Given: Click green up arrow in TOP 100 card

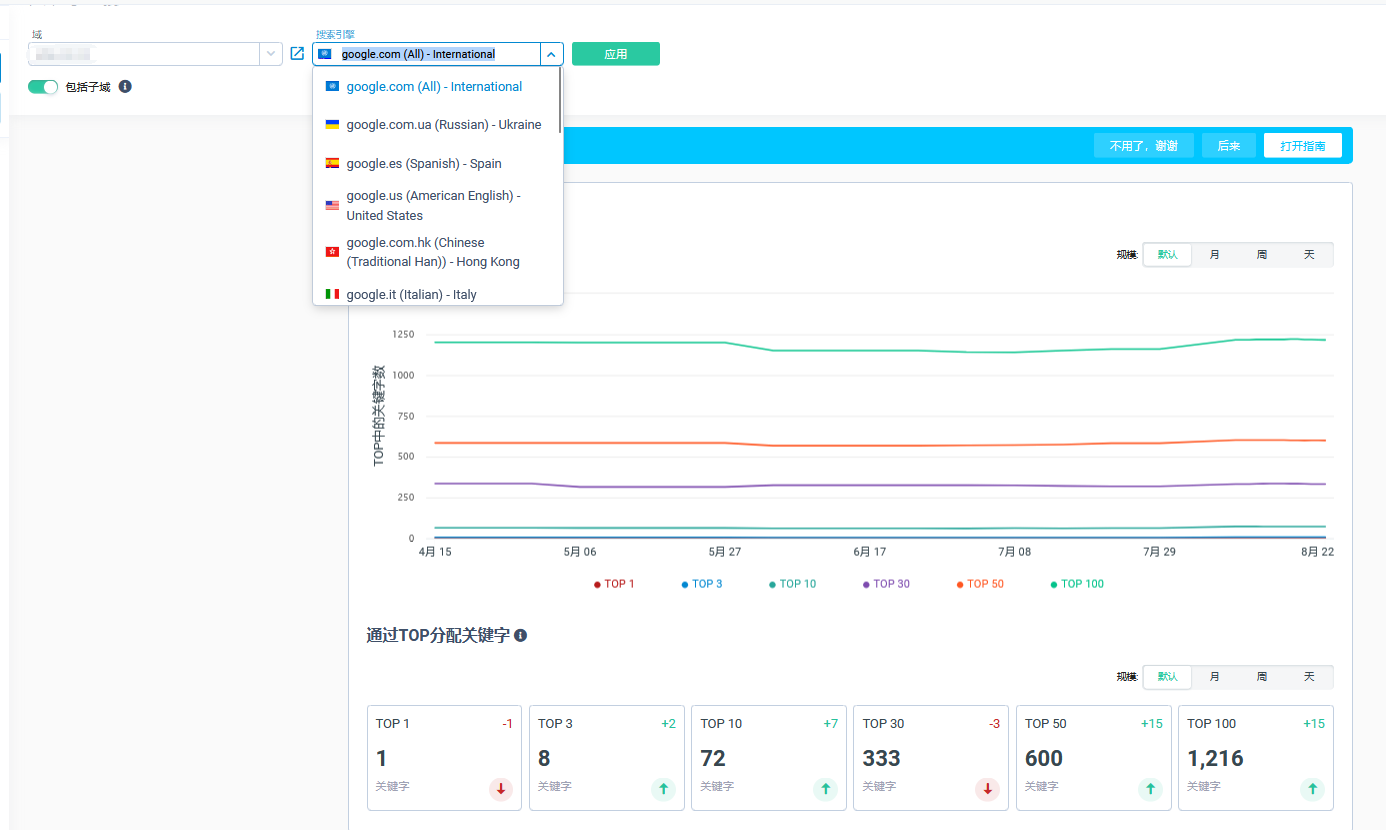Looking at the screenshot, I should click(x=1312, y=789).
